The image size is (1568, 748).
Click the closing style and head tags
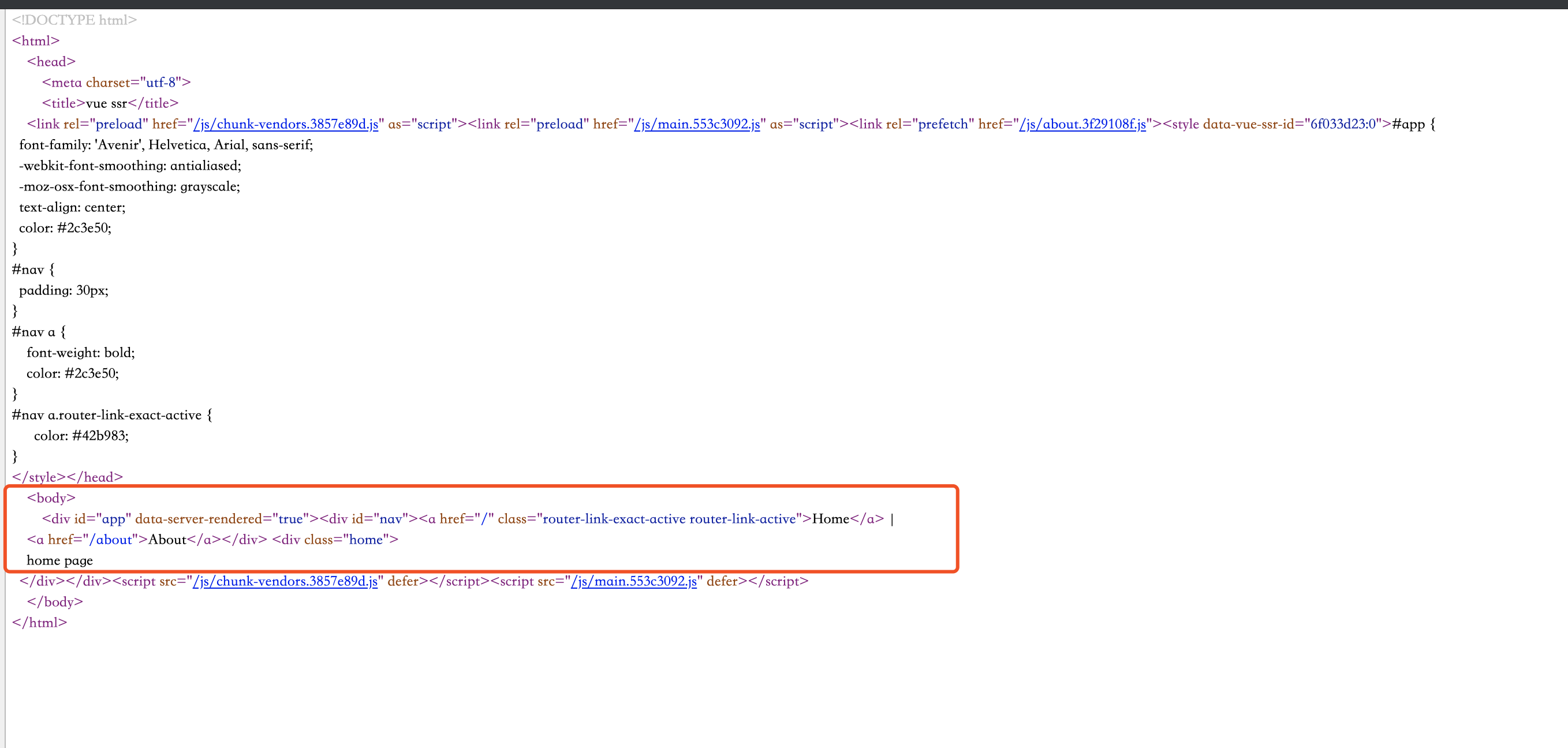pos(68,477)
